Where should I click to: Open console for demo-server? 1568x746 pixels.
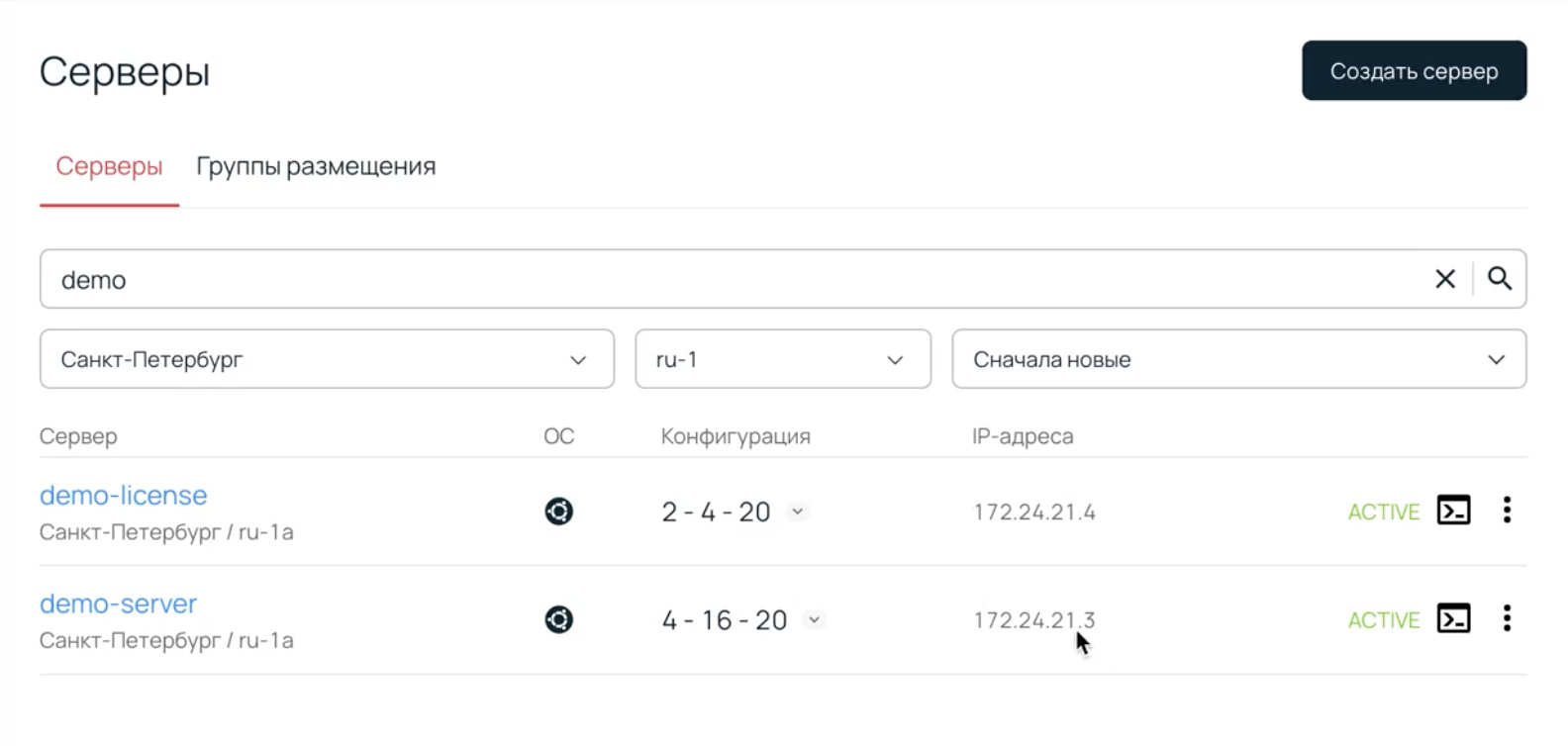[1453, 619]
